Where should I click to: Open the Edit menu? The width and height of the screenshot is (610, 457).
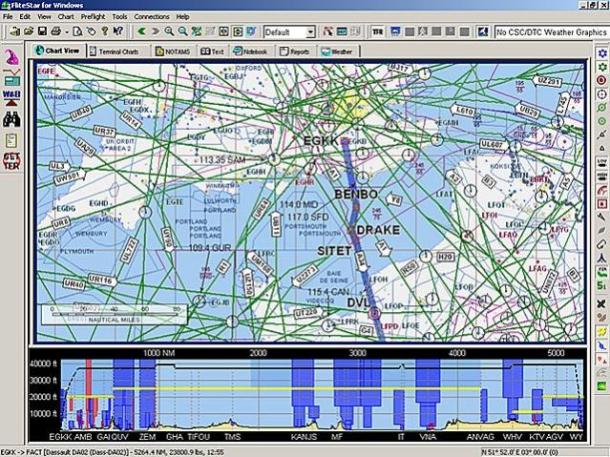click(25, 17)
